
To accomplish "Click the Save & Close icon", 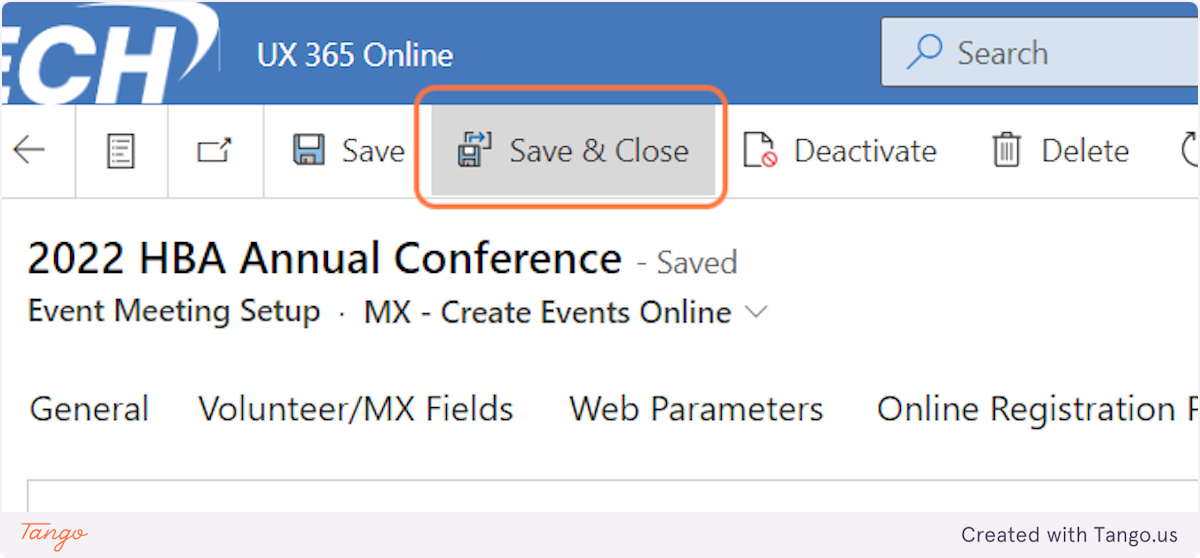I will coord(474,151).
